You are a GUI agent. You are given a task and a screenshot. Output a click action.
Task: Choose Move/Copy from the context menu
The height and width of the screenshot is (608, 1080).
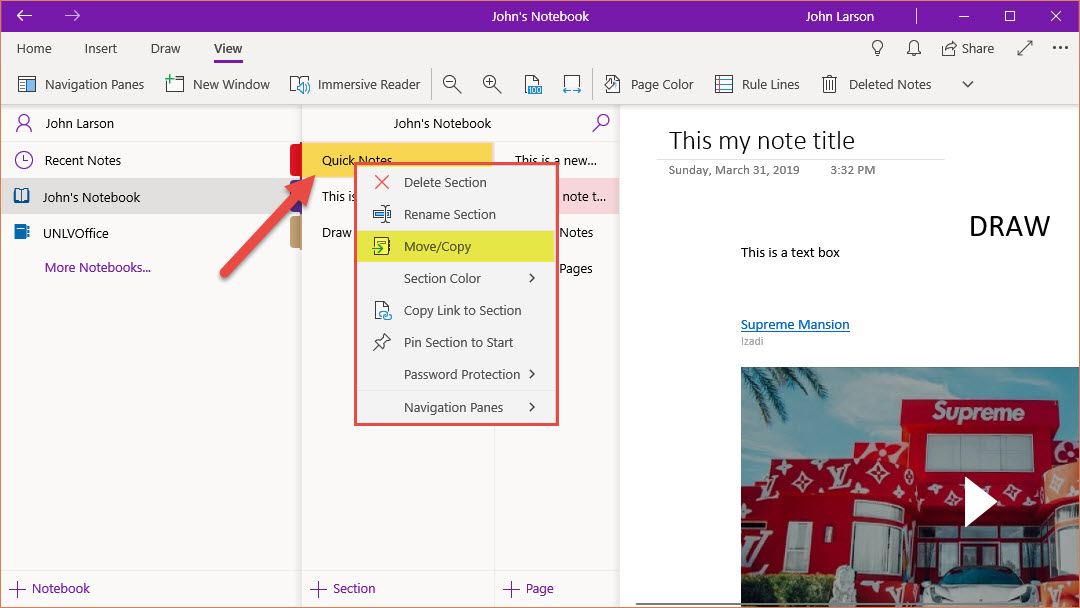[437, 246]
